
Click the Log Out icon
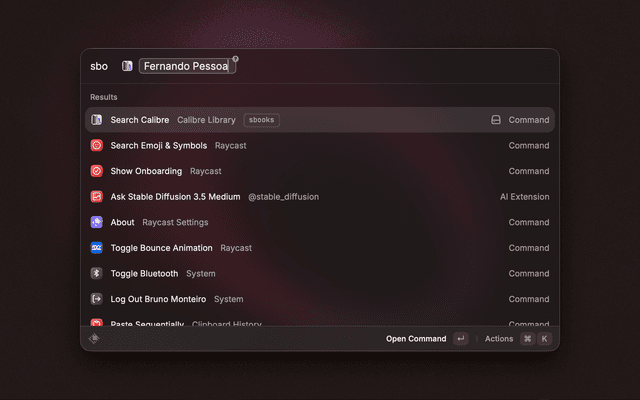(96, 299)
